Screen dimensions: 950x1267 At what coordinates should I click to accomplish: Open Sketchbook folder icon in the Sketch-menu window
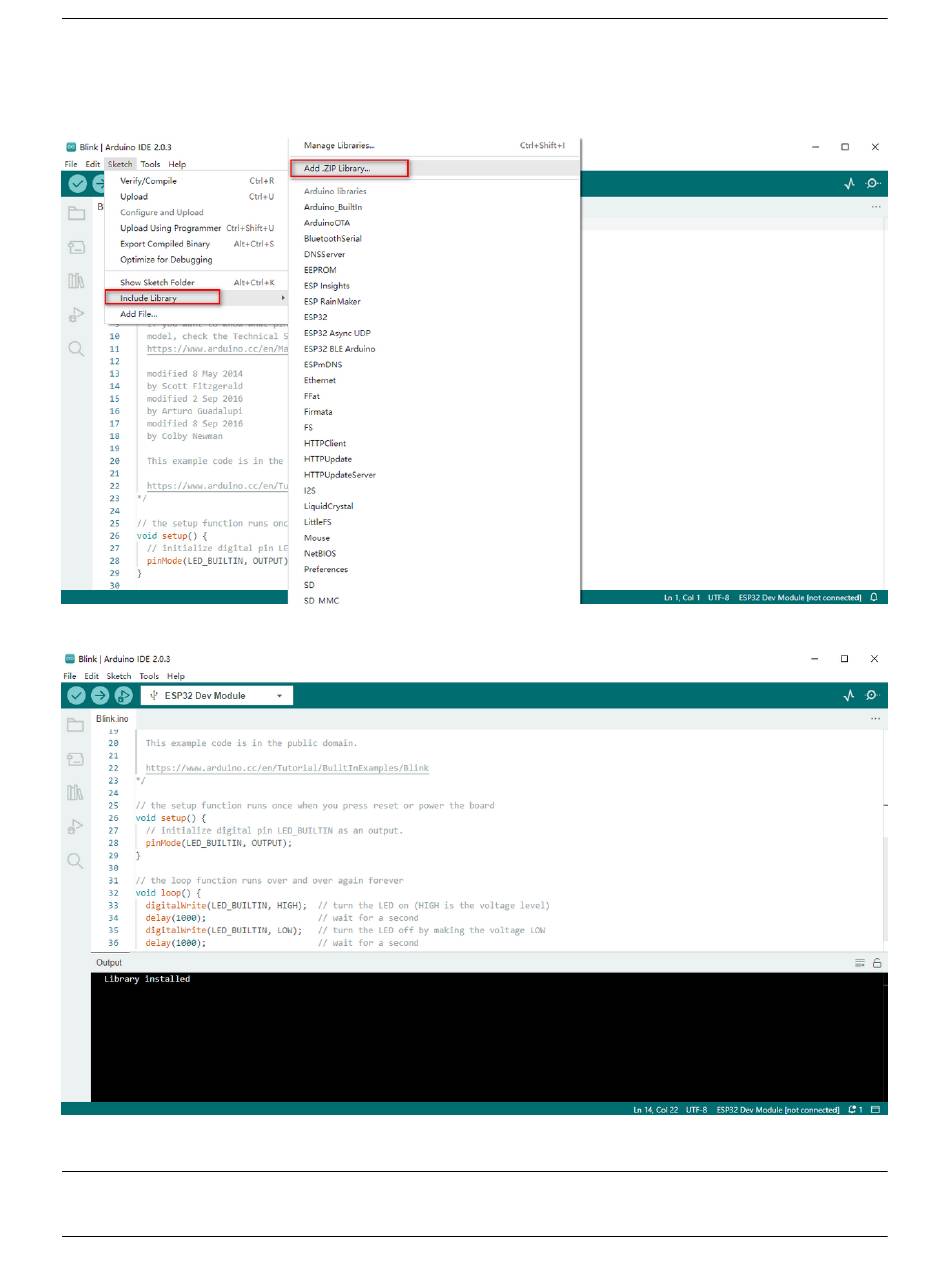point(76,213)
